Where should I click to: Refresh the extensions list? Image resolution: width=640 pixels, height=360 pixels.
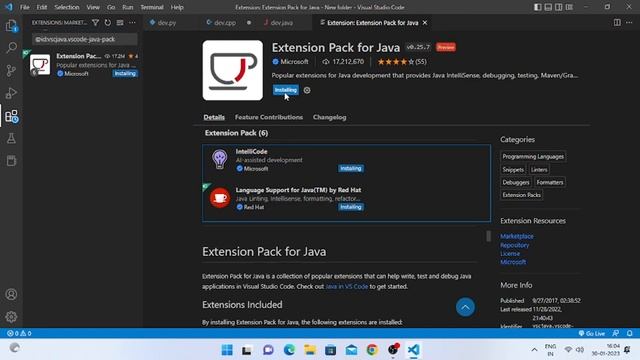(107, 23)
